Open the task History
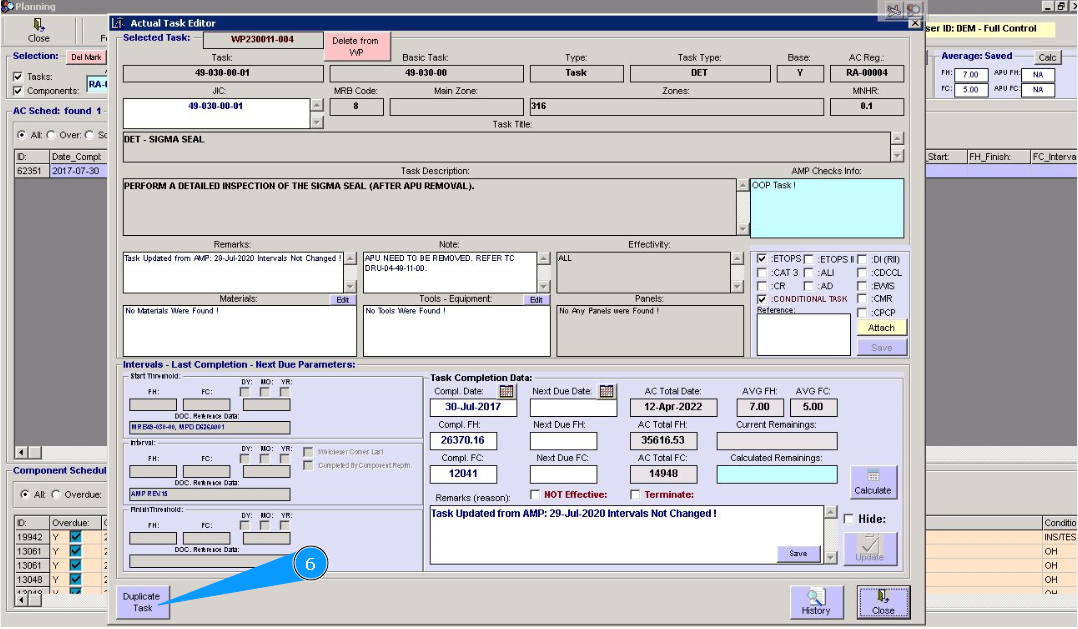 coord(815,602)
